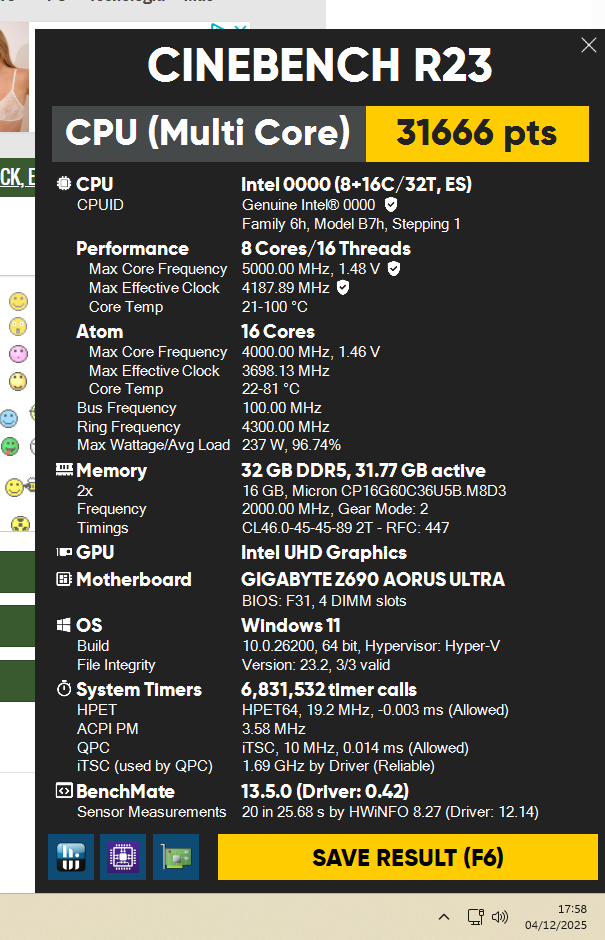This screenshot has width=605, height=940.
Task: Open the HWiNFO sensor tool icon
Action: [x=71, y=857]
